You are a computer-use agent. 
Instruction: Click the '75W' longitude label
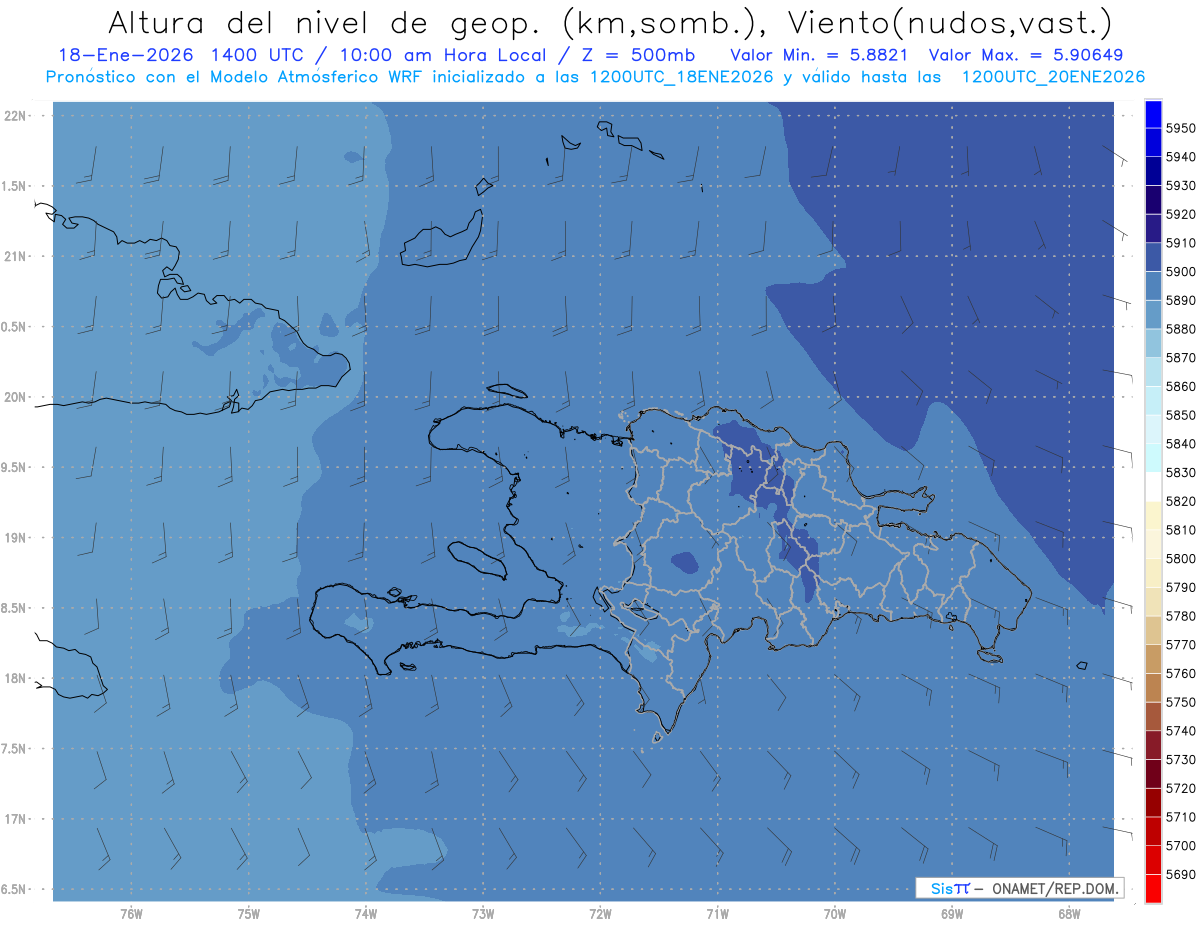249,914
